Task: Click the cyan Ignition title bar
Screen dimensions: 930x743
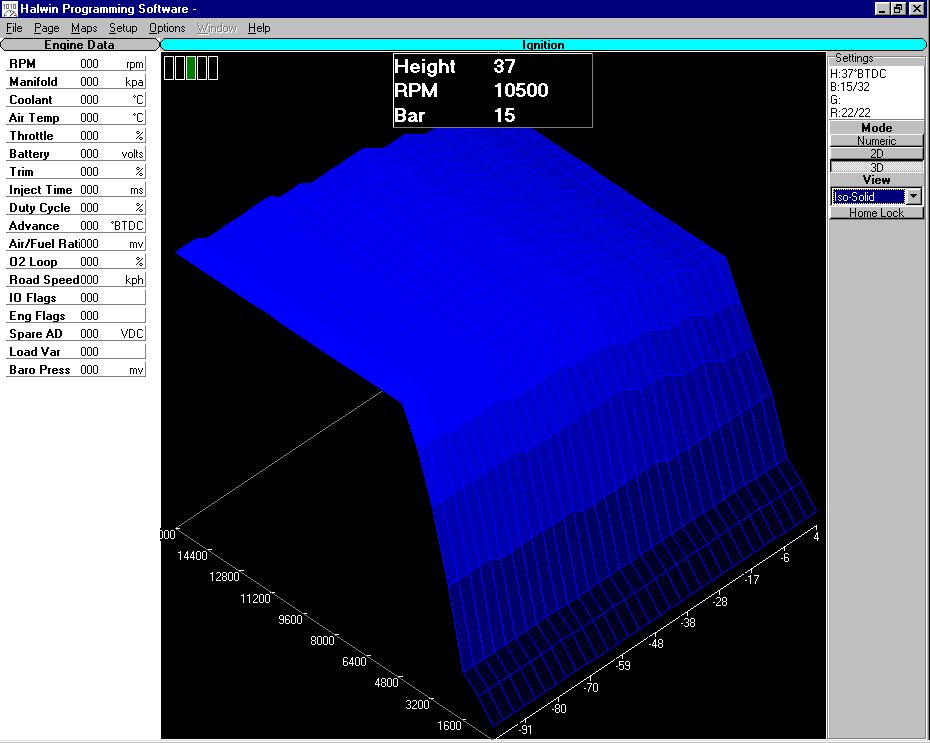Action: tap(543, 45)
